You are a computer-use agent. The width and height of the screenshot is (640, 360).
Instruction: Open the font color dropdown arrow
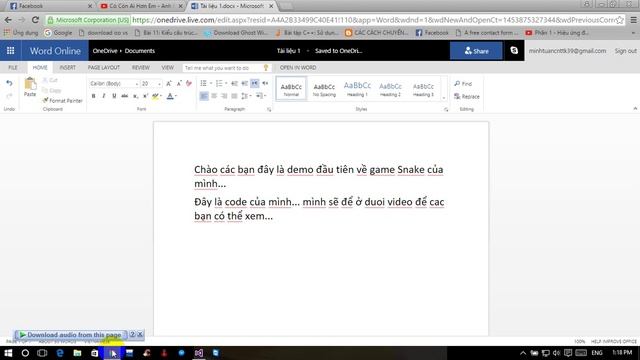[x=176, y=96]
